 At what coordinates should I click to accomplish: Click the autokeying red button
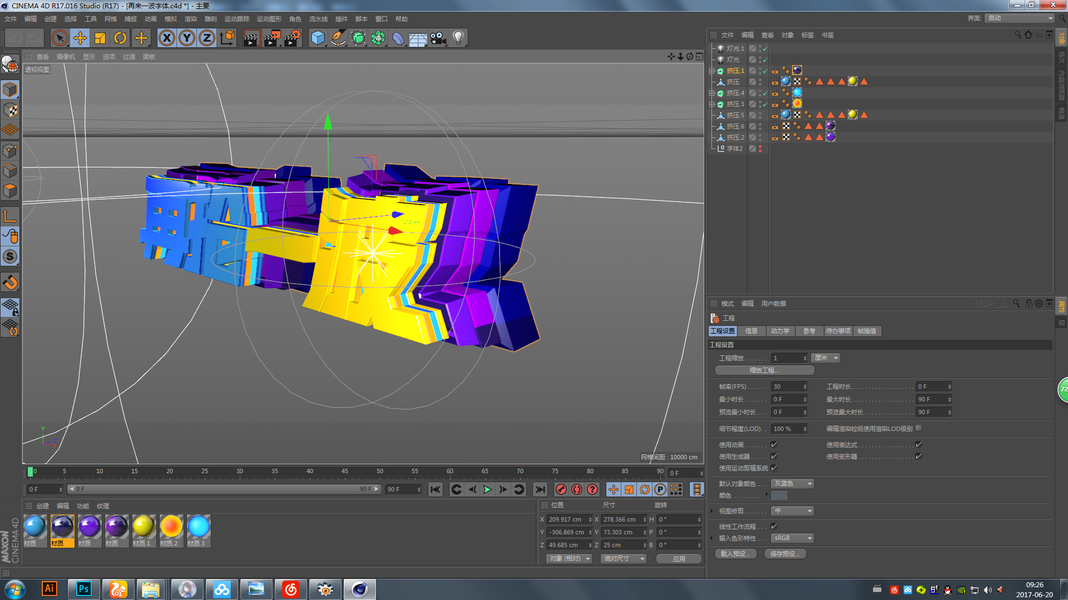[x=576, y=490]
